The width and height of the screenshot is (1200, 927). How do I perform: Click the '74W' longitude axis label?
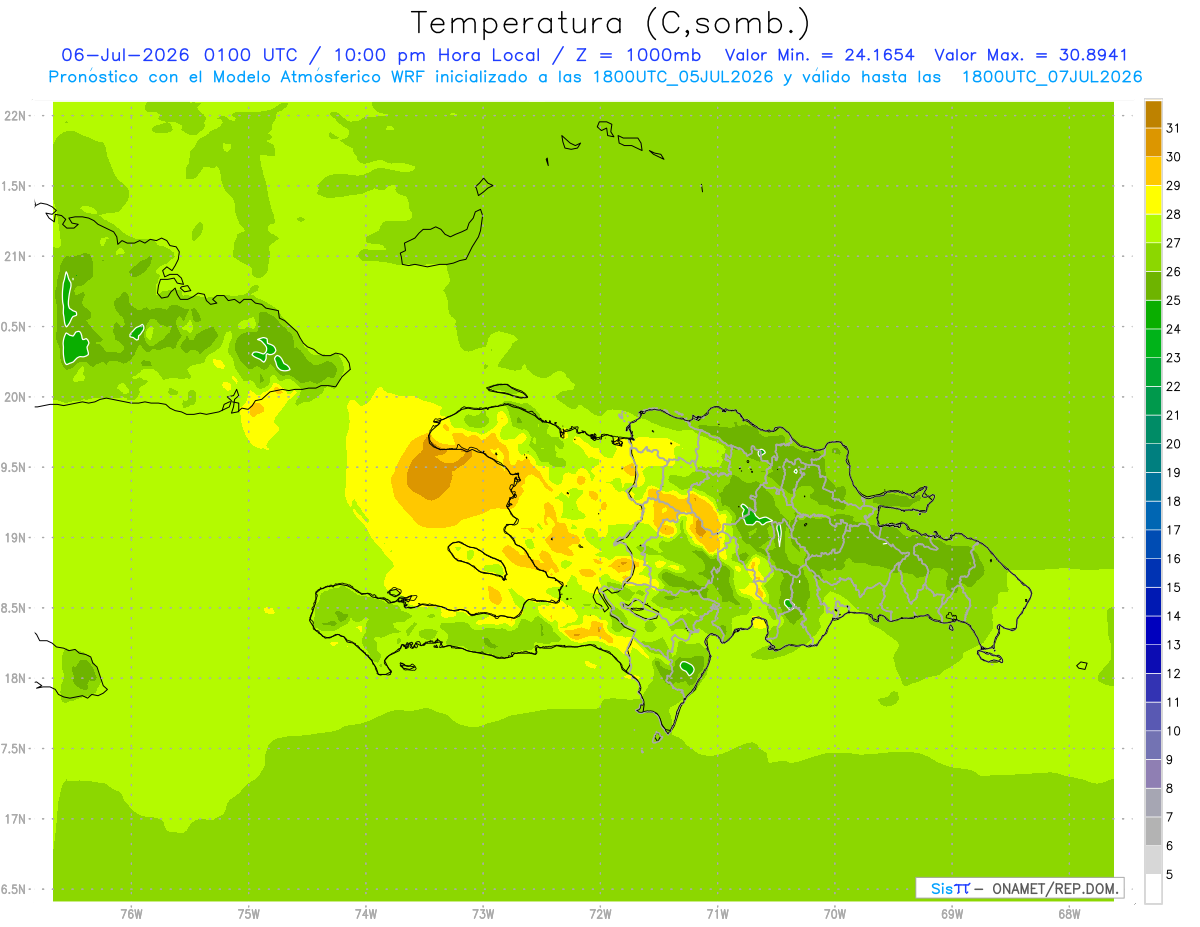point(366,913)
